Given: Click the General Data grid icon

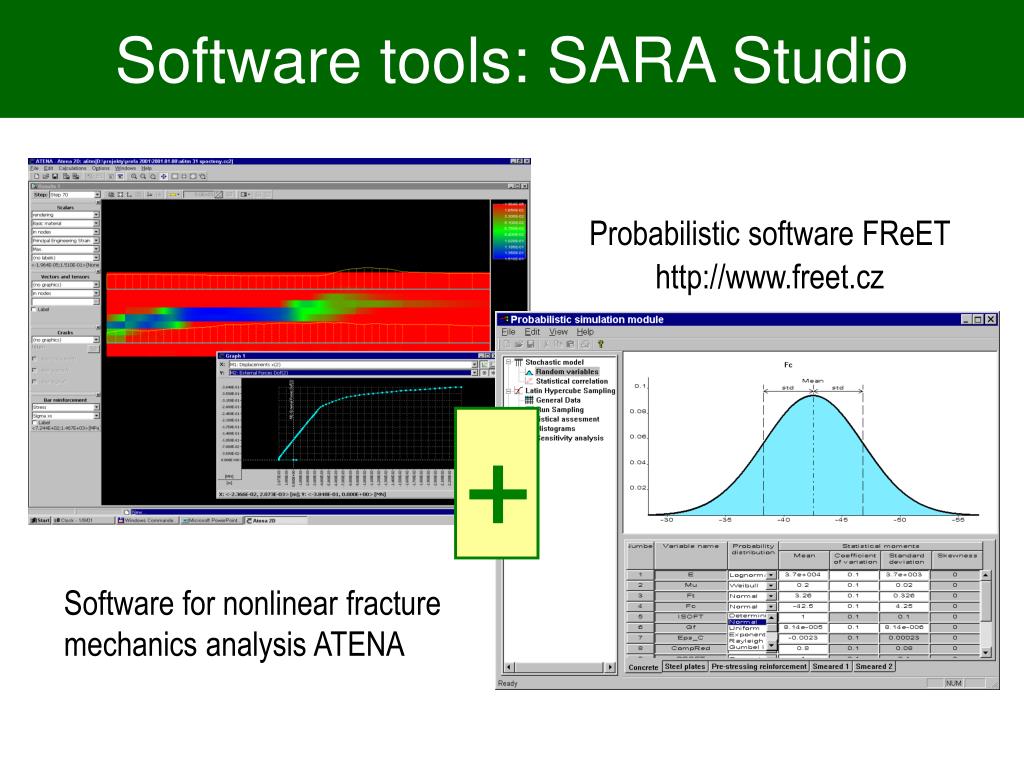Looking at the screenshot, I should (x=529, y=400).
